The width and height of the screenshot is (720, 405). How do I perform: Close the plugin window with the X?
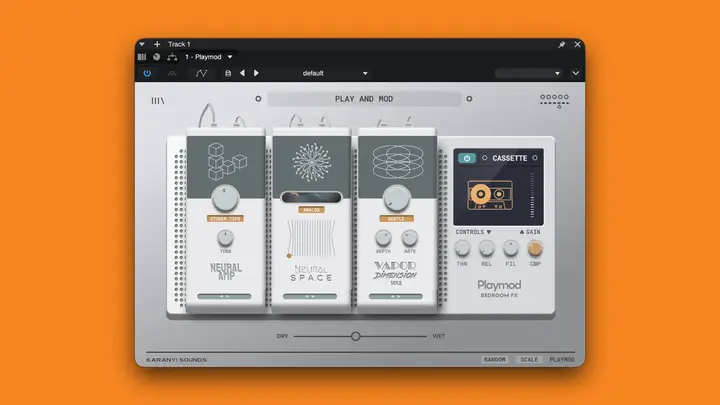(577, 45)
